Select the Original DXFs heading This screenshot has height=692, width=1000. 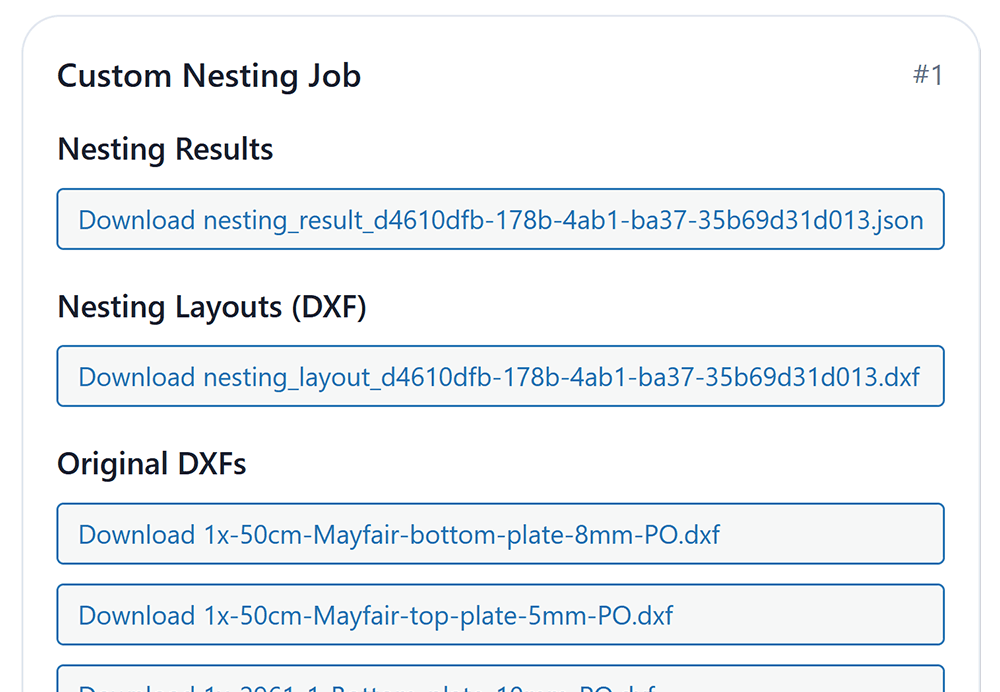pyautogui.click(x=152, y=464)
